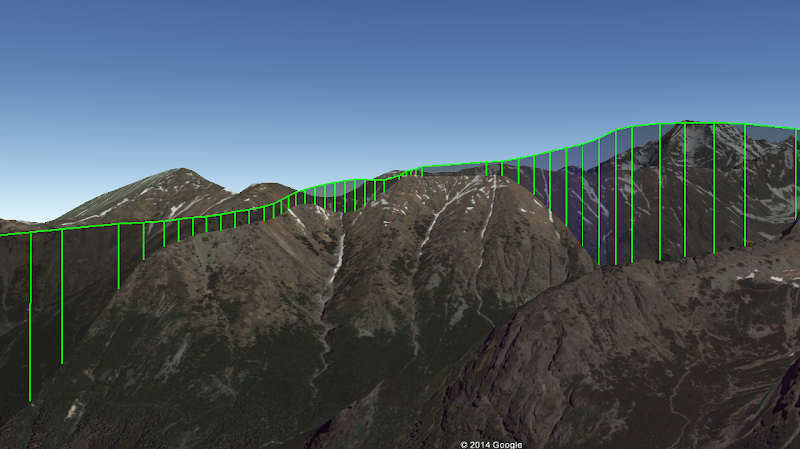Screen dimensions: 800x449
Task: Click the © 2014 Google attribution text
Action: [491, 445]
